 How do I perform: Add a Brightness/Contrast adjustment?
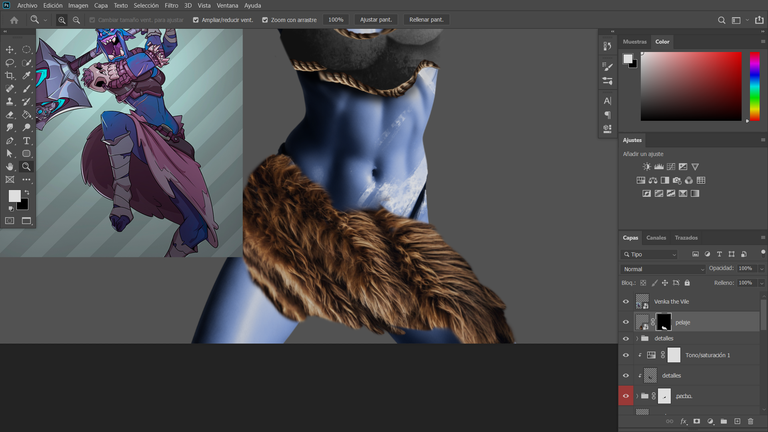point(647,167)
